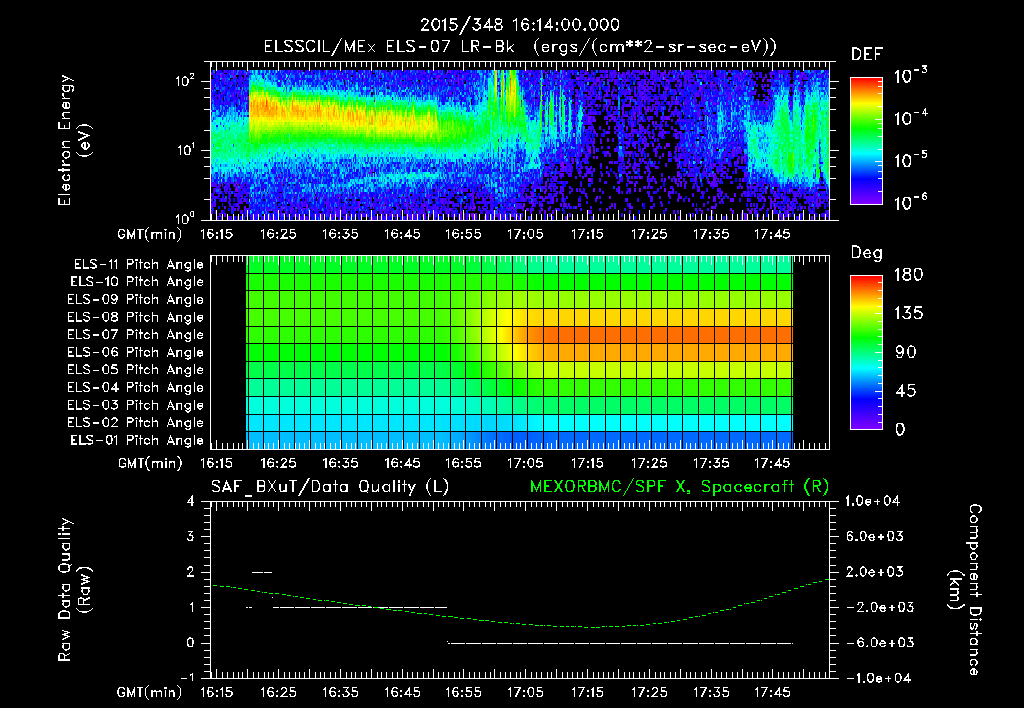Image resolution: width=1024 pixels, height=708 pixels.
Task: Click the DEF color bar at top right
Action: (x=866, y=140)
